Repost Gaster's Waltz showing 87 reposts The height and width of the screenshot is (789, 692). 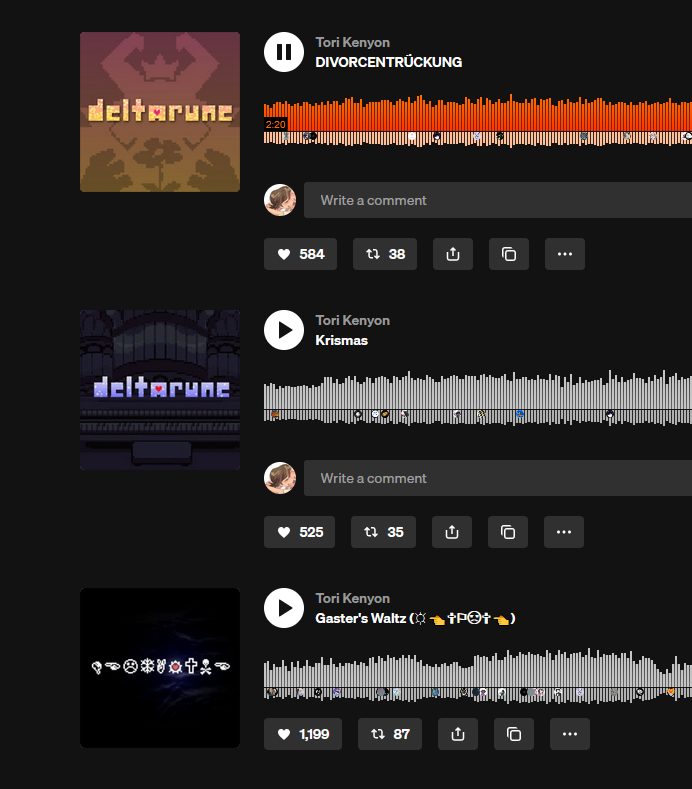390,734
